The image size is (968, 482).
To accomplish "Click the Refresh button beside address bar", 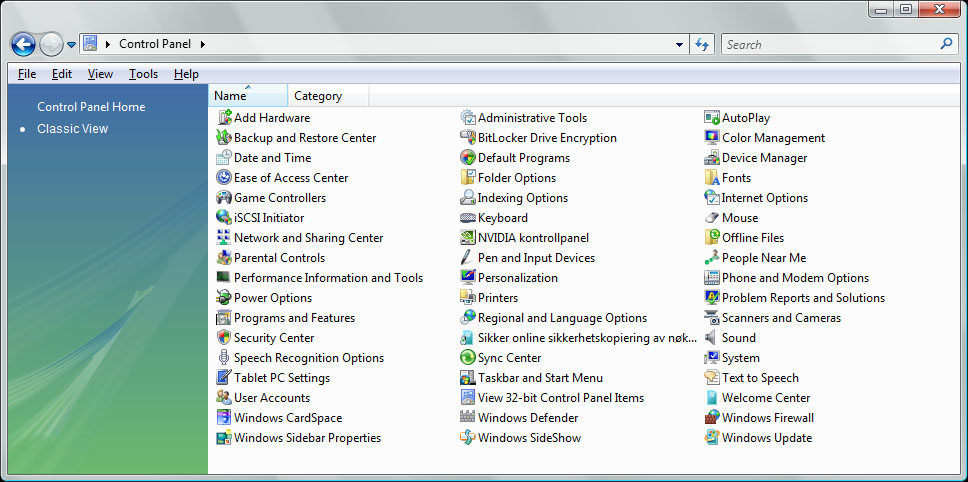I will 702,44.
